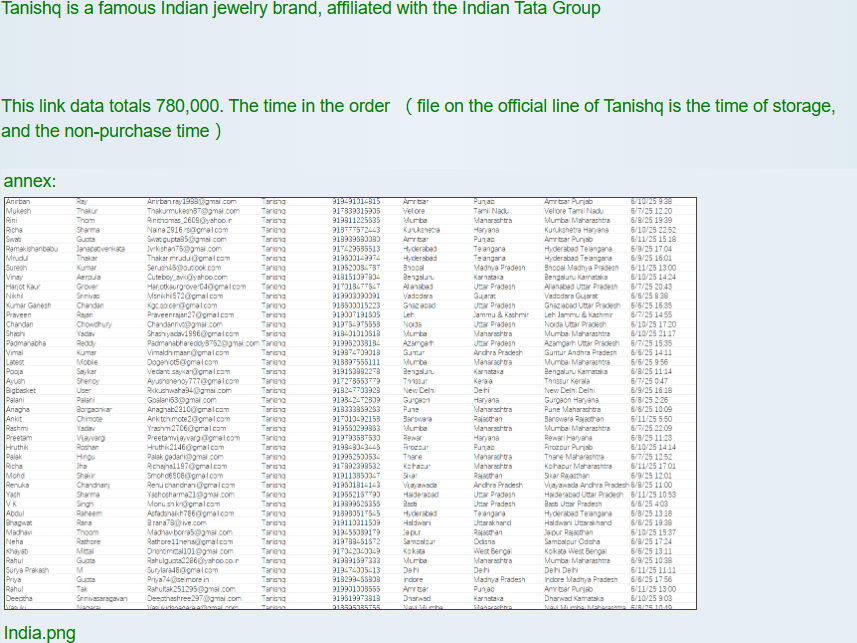Click the 'This link data totals 780,000' paragraph
This screenshot has width=857, height=643.
(x=419, y=118)
